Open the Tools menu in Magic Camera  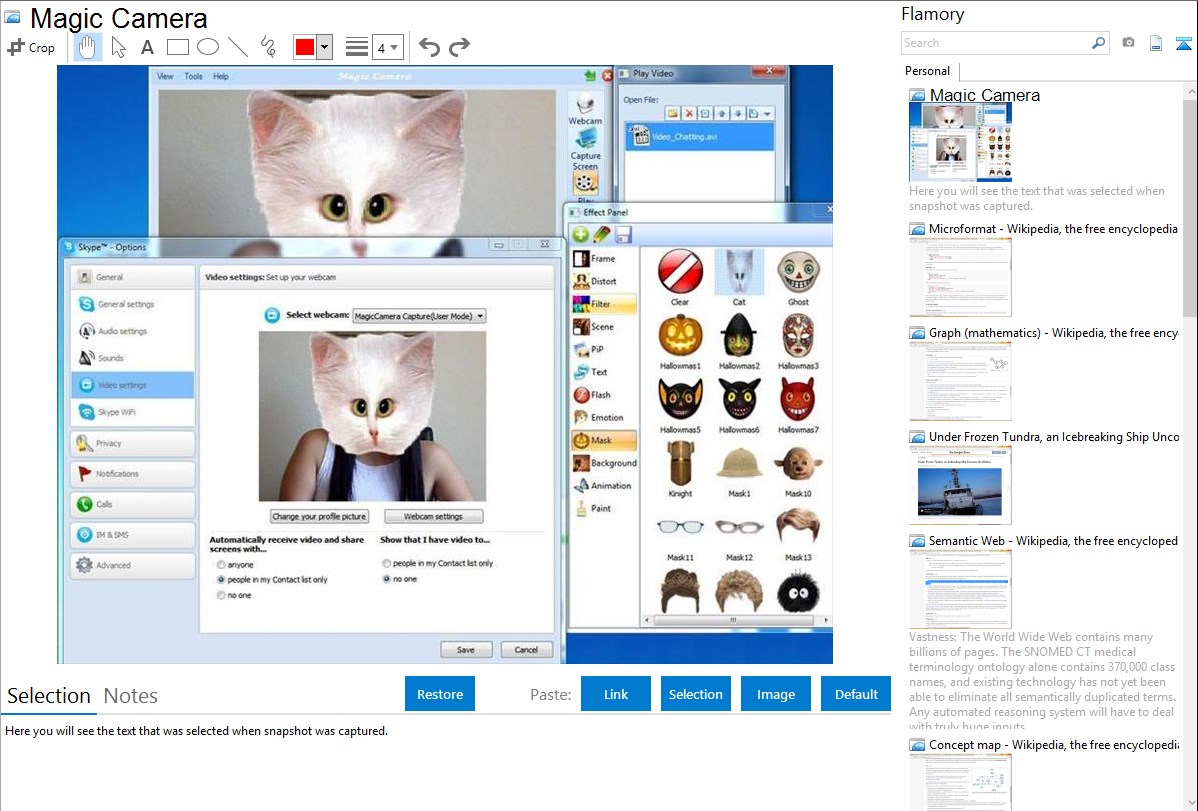click(x=193, y=76)
